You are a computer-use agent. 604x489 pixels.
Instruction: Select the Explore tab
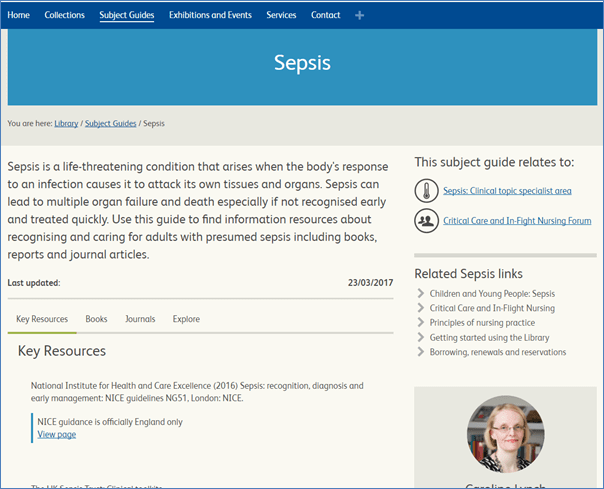(x=186, y=319)
